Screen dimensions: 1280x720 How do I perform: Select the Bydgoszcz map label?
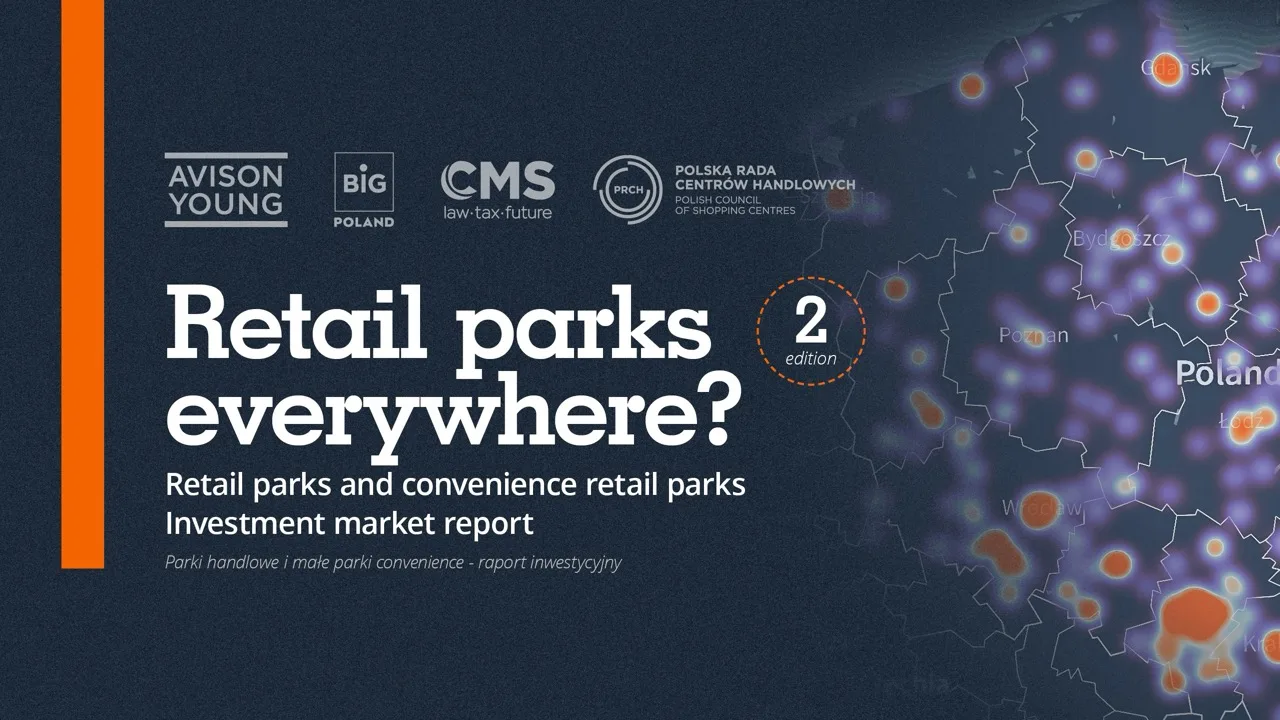pos(1120,239)
